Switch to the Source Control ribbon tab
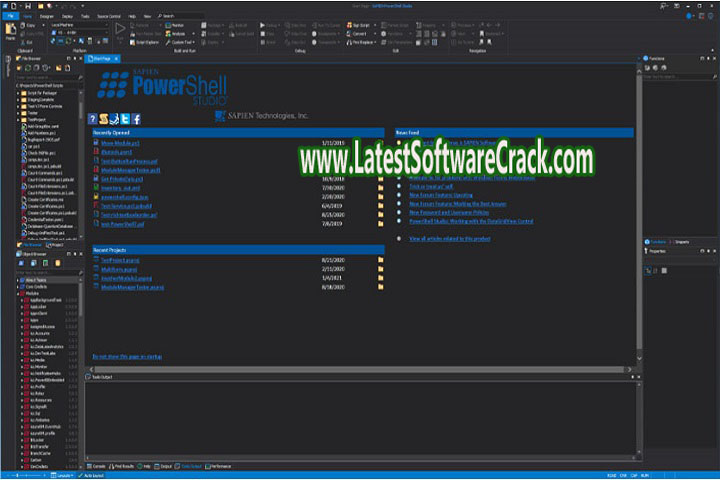 point(109,16)
